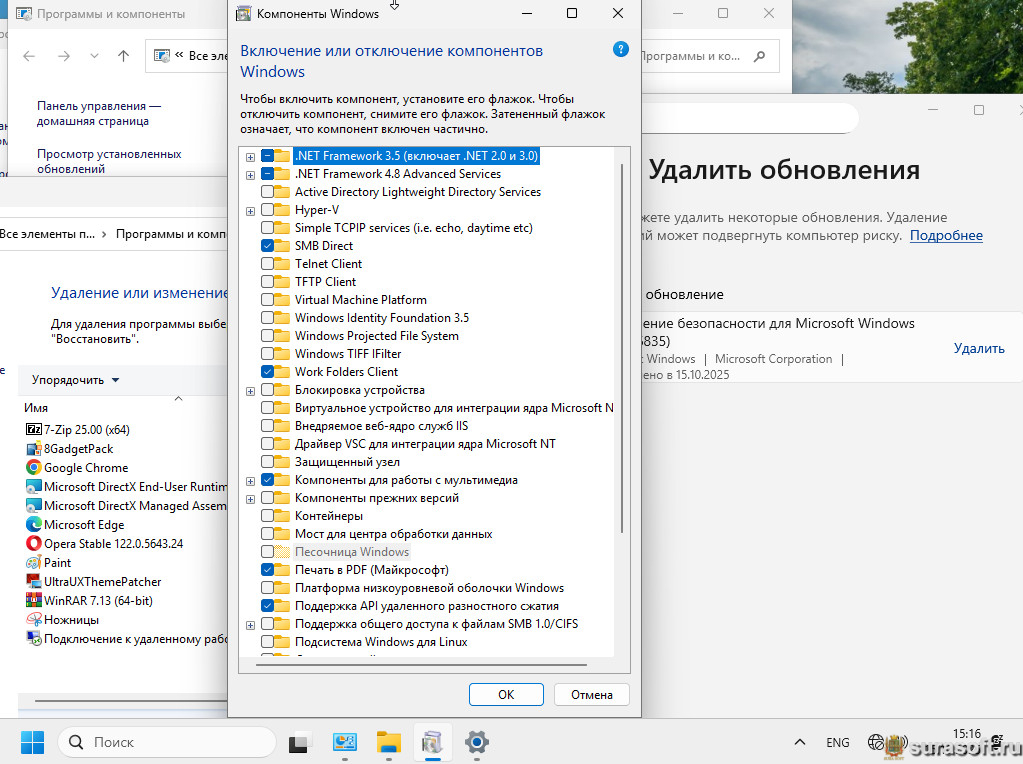Enable the Telnet Client checkbox
1023x764 pixels.
[268, 264]
